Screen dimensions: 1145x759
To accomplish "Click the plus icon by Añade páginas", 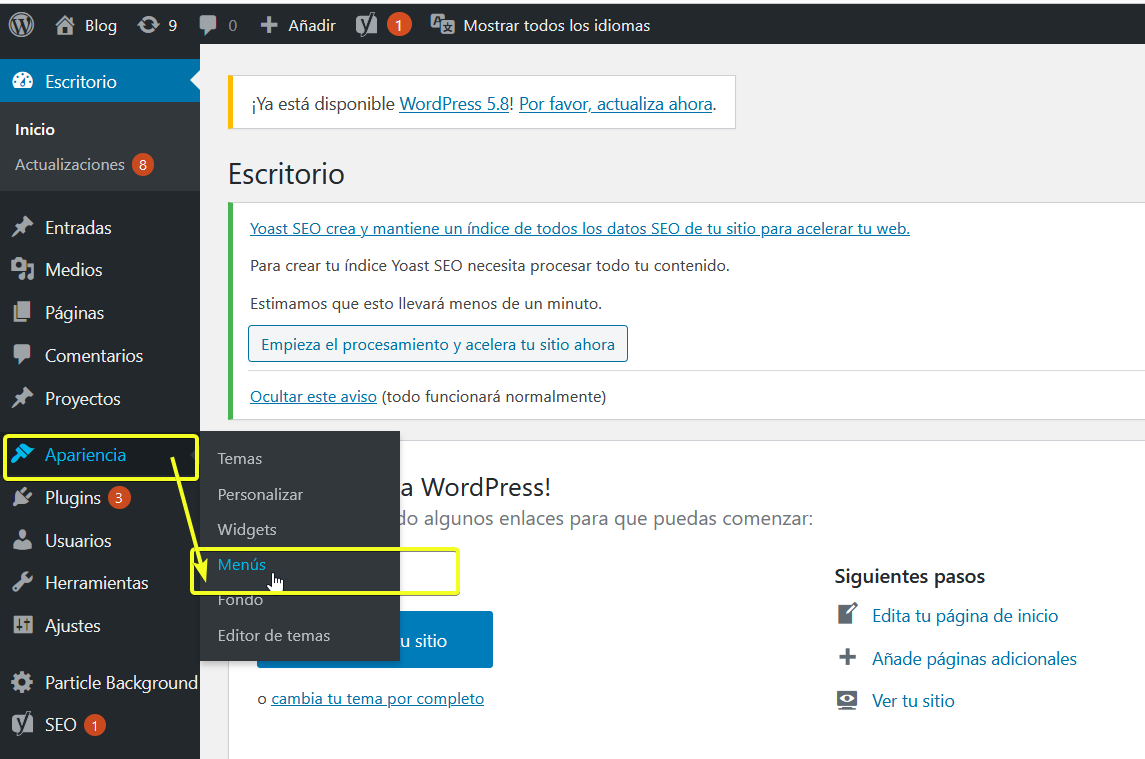I will pos(847,657).
